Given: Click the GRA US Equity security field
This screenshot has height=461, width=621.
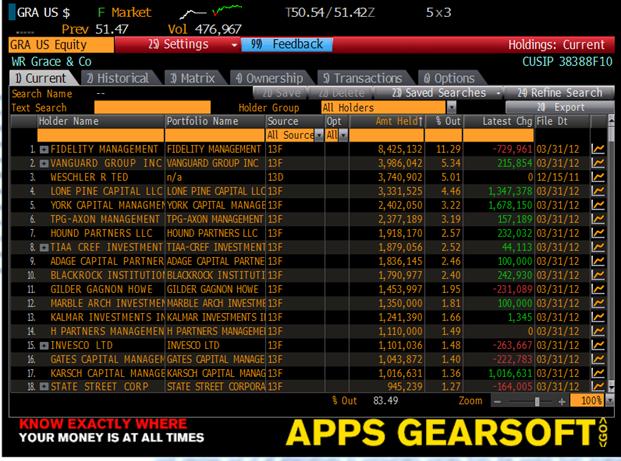Looking at the screenshot, I should click(x=61, y=45).
